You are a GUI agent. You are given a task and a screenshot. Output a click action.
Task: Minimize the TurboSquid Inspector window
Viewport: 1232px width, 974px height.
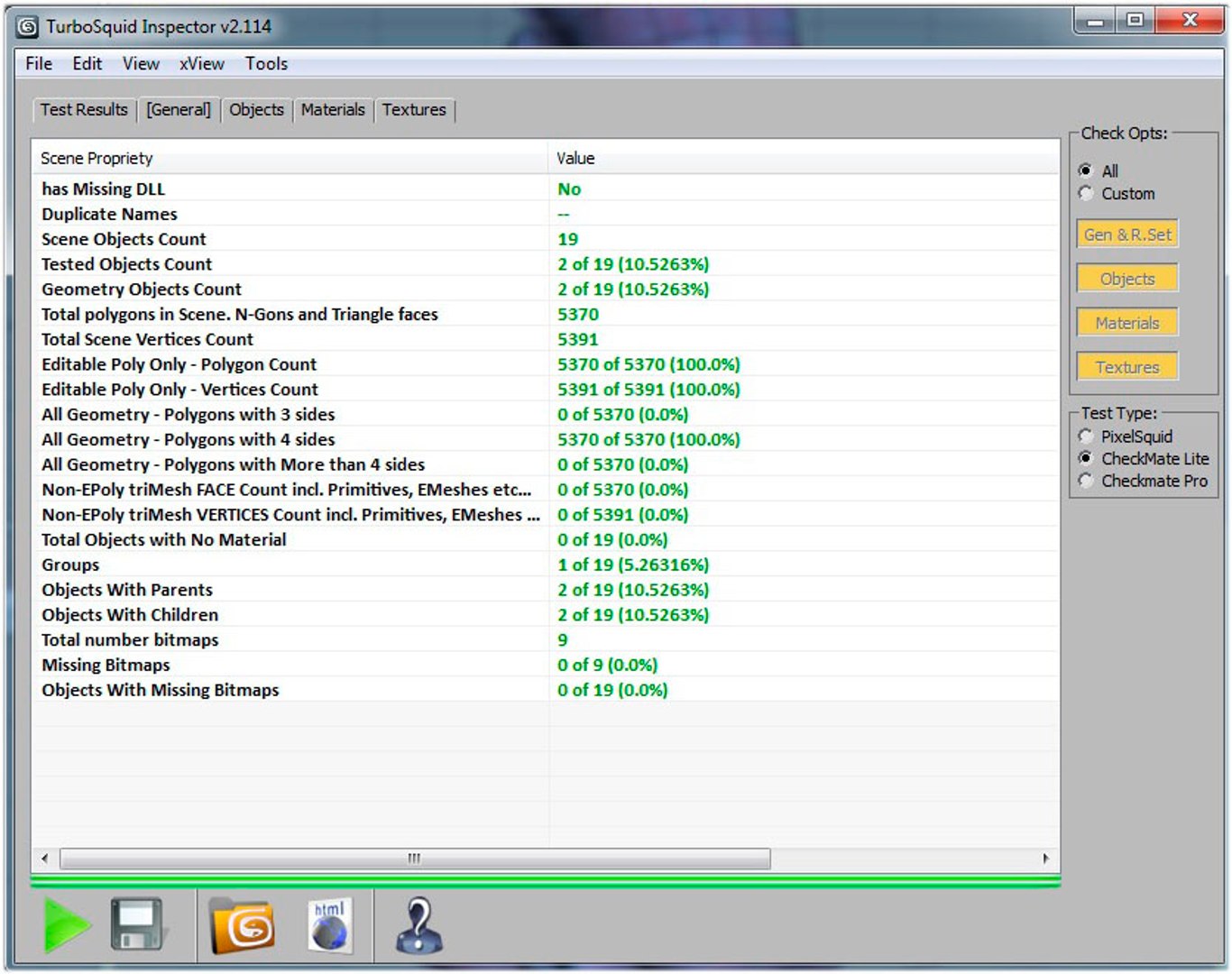(x=1096, y=21)
